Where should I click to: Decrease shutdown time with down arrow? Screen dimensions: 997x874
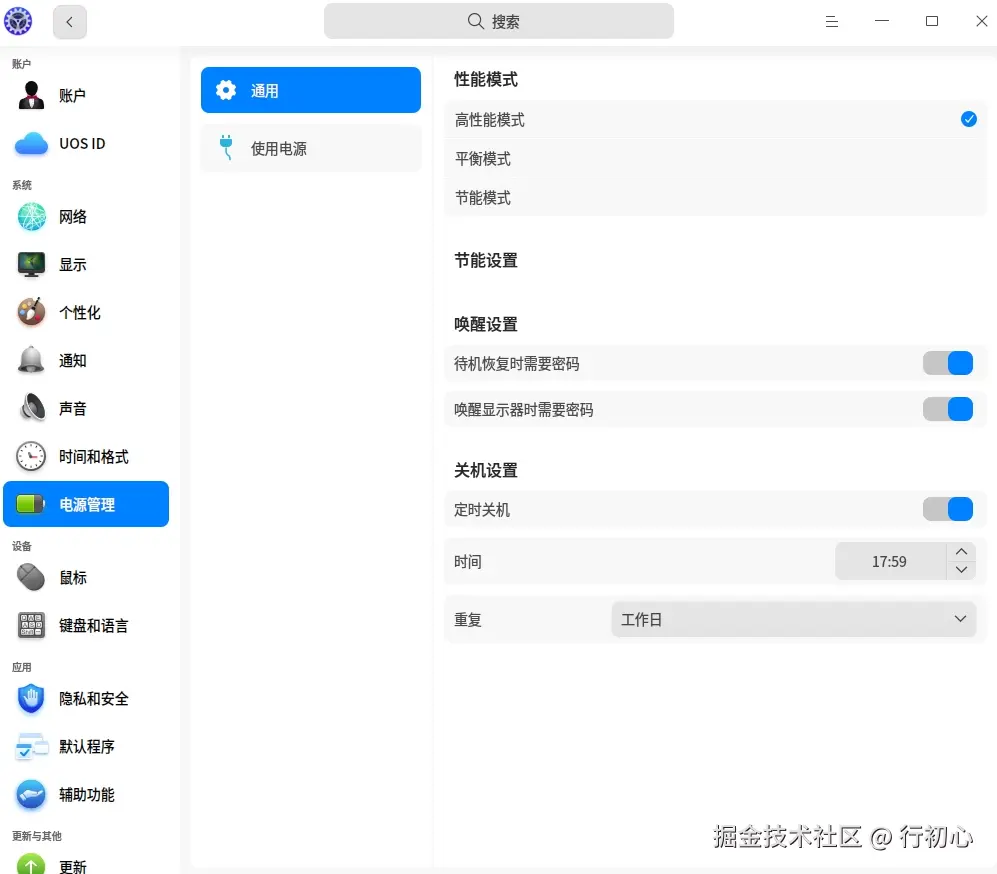[961, 570]
